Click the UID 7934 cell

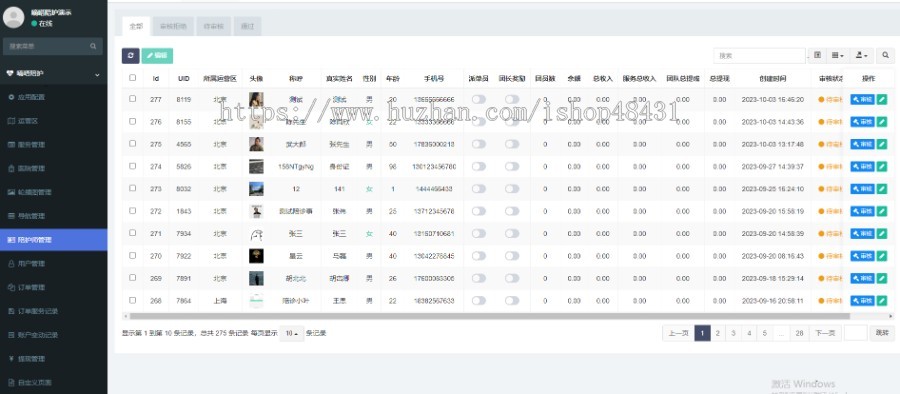coord(184,234)
